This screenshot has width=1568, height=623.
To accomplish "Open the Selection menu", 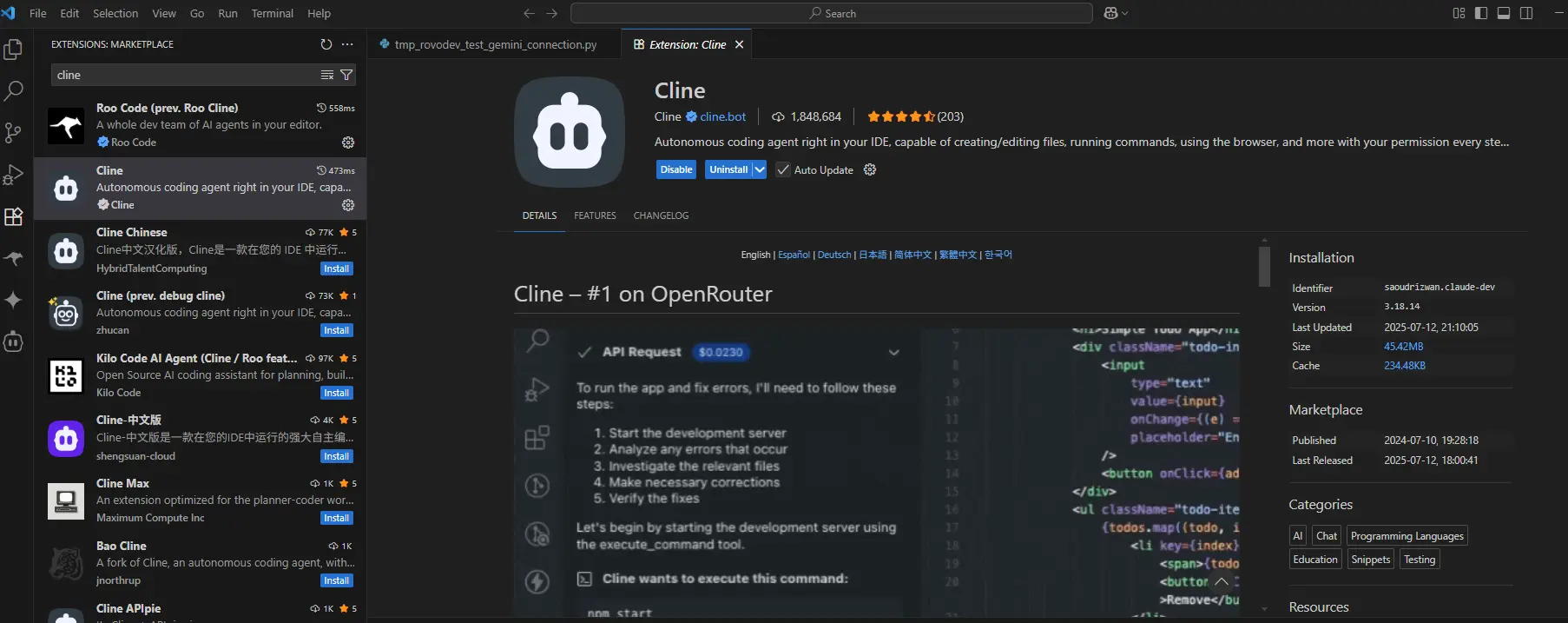I will click(115, 13).
